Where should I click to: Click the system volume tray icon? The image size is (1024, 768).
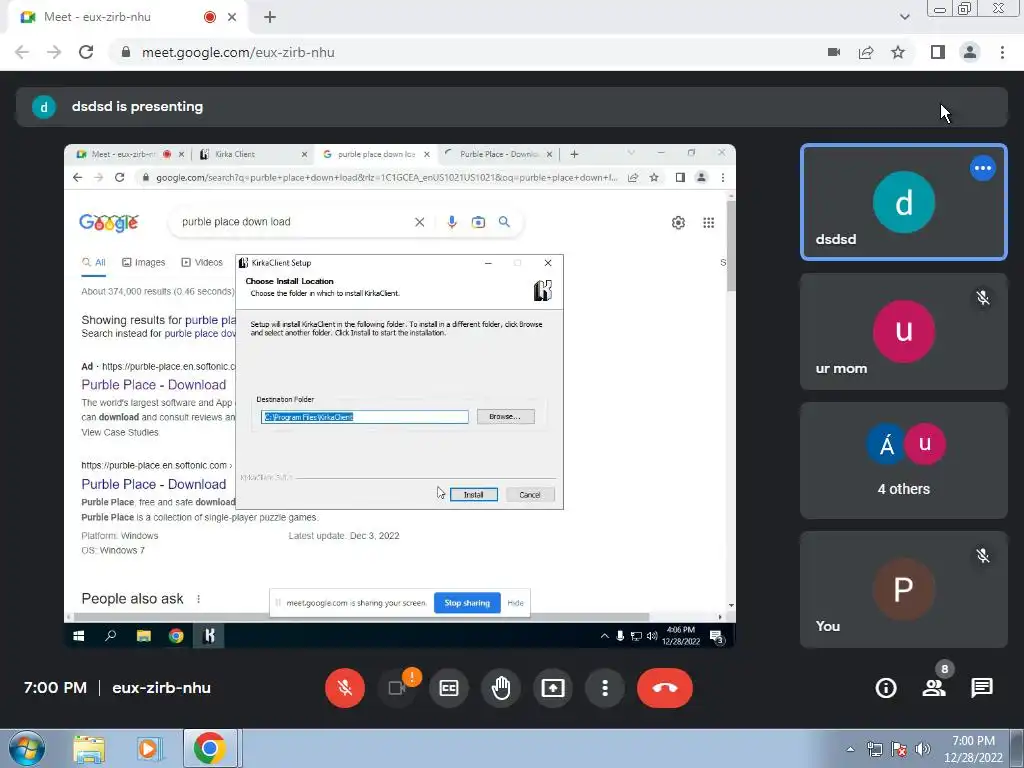(922, 749)
